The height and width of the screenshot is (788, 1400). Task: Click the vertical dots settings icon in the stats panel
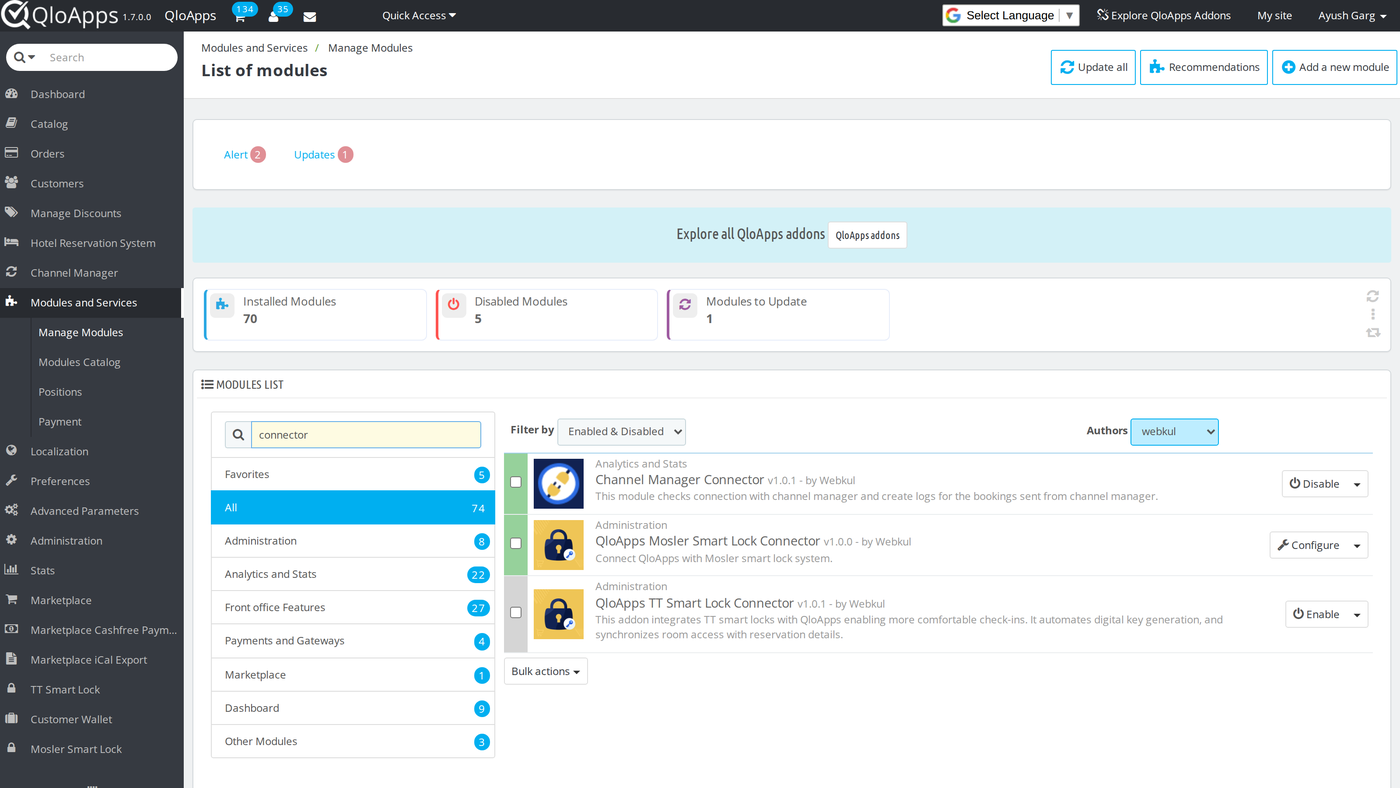tap(1373, 314)
